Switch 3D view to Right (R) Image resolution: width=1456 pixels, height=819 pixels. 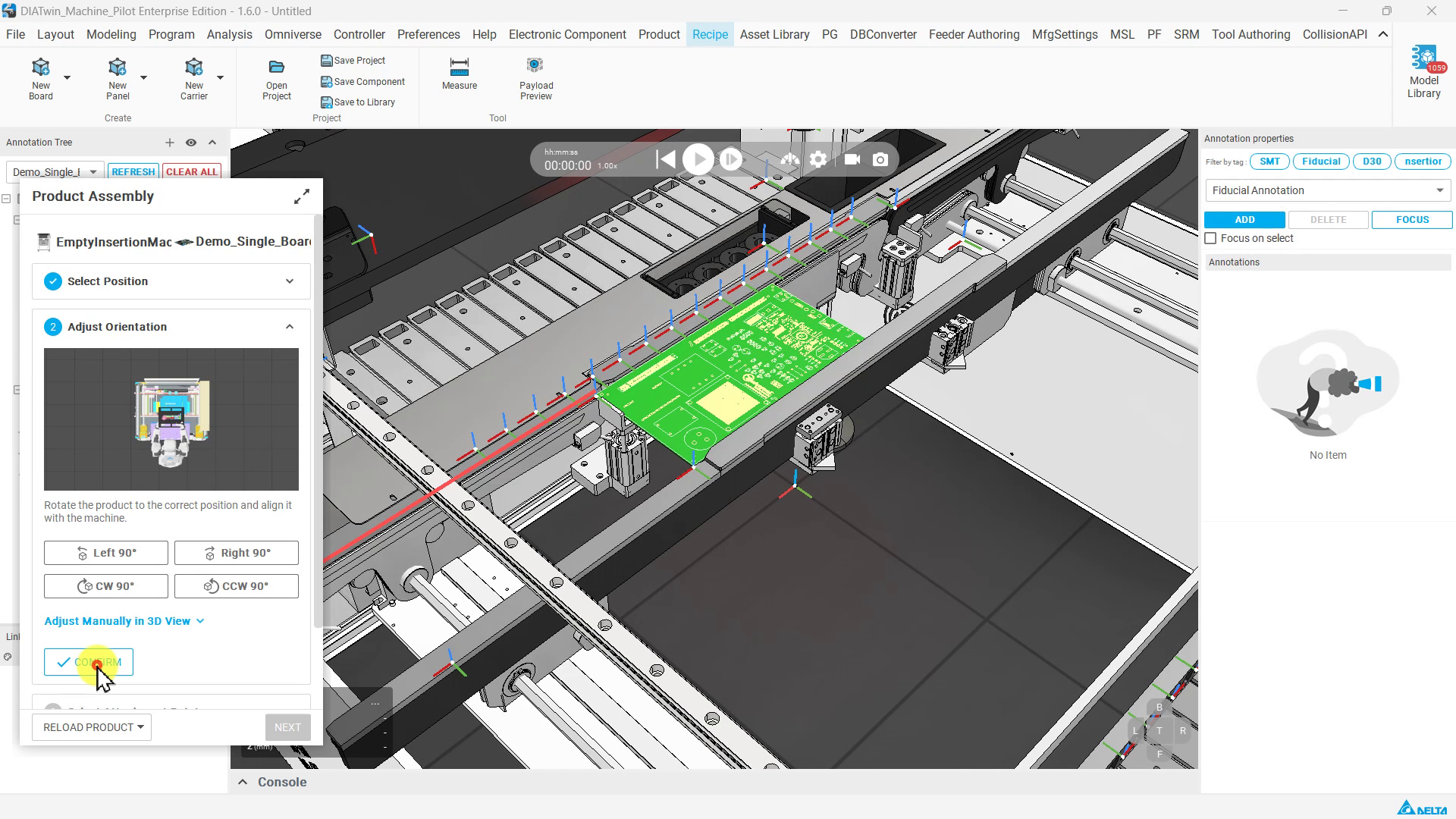pyautogui.click(x=1183, y=731)
